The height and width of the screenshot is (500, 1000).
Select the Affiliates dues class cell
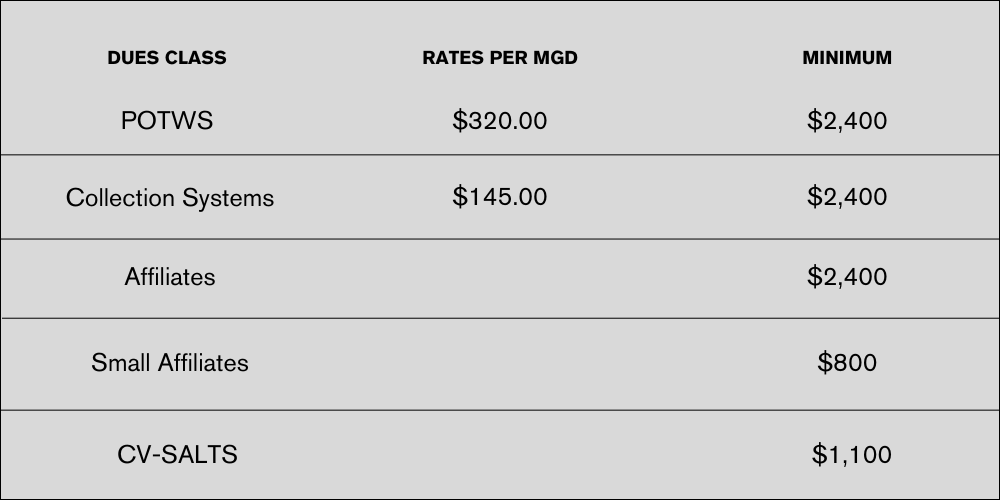170,277
